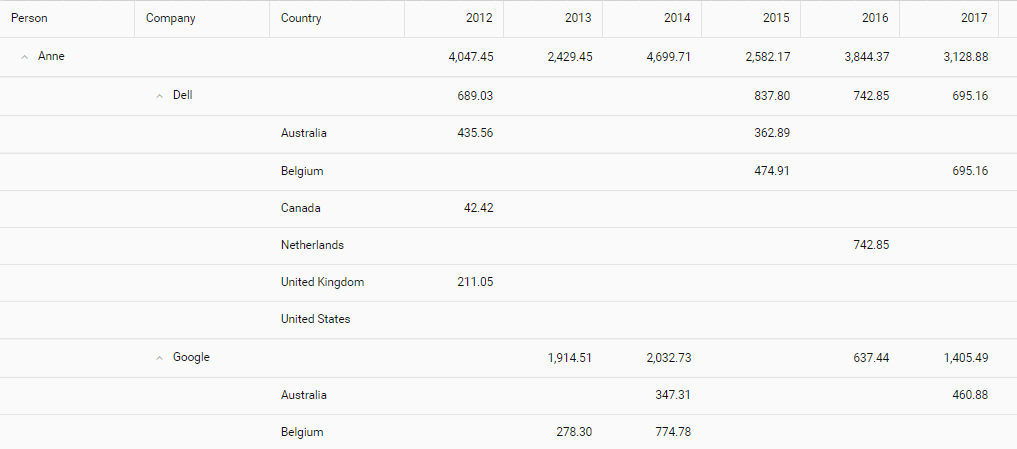
Task: Click the Country column header
Action: point(337,19)
